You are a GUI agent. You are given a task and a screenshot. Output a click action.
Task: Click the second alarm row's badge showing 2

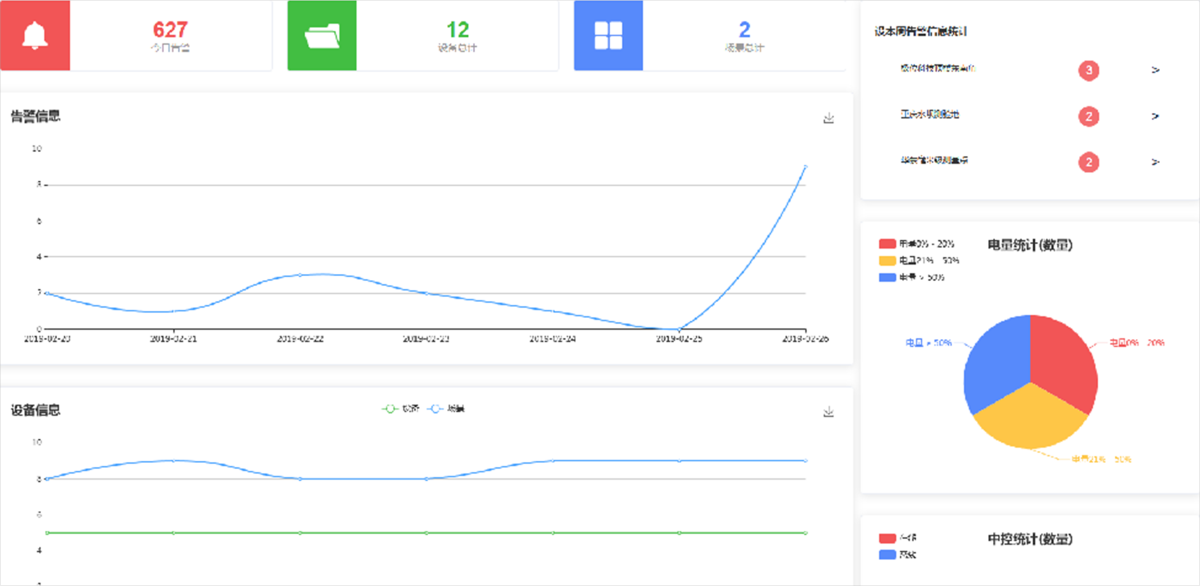1089,116
